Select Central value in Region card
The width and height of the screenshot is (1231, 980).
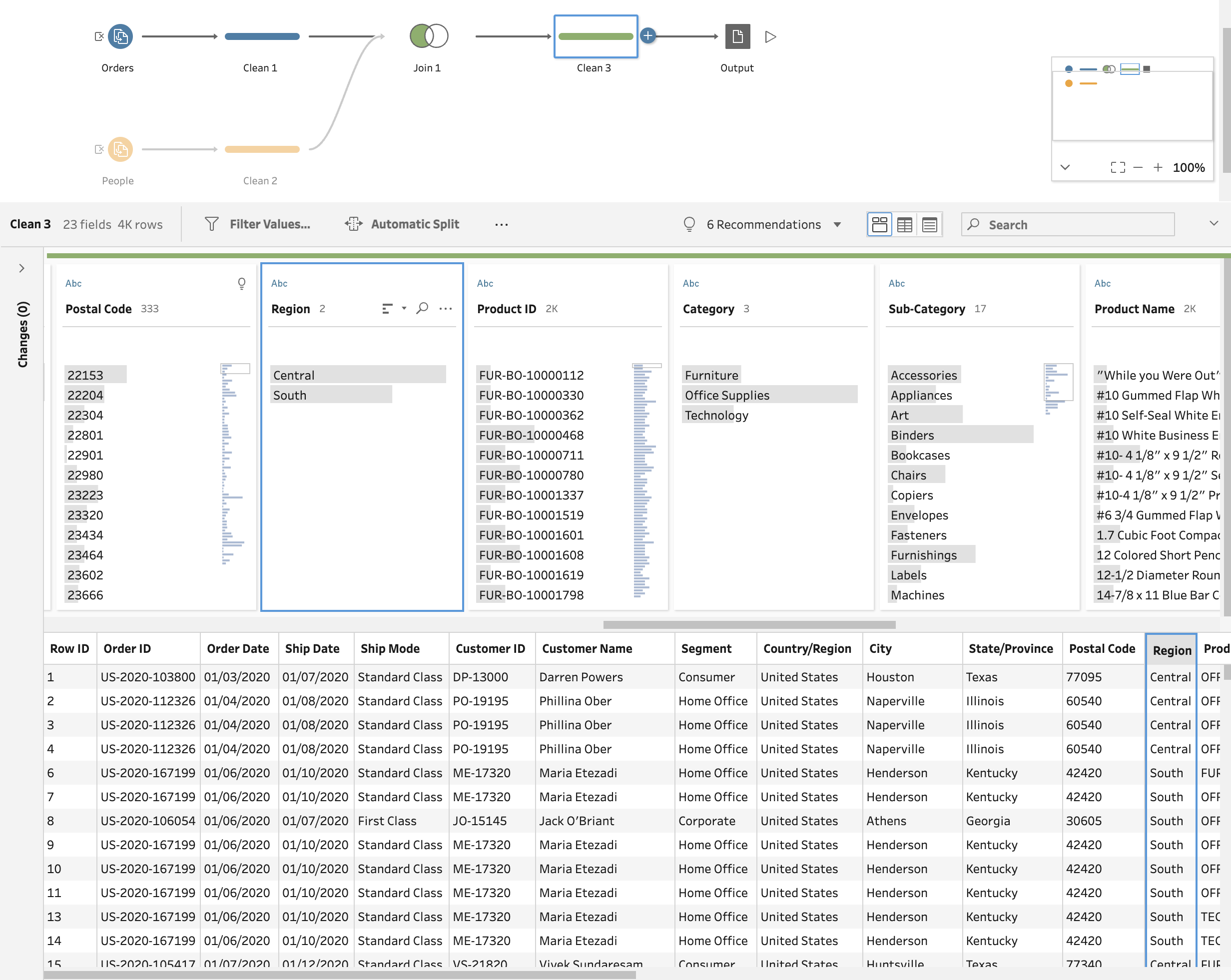coord(358,375)
